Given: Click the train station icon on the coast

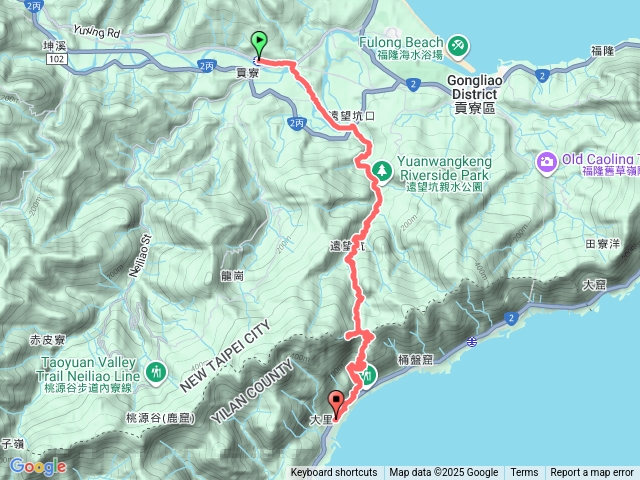Looking at the screenshot, I should tap(472, 342).
